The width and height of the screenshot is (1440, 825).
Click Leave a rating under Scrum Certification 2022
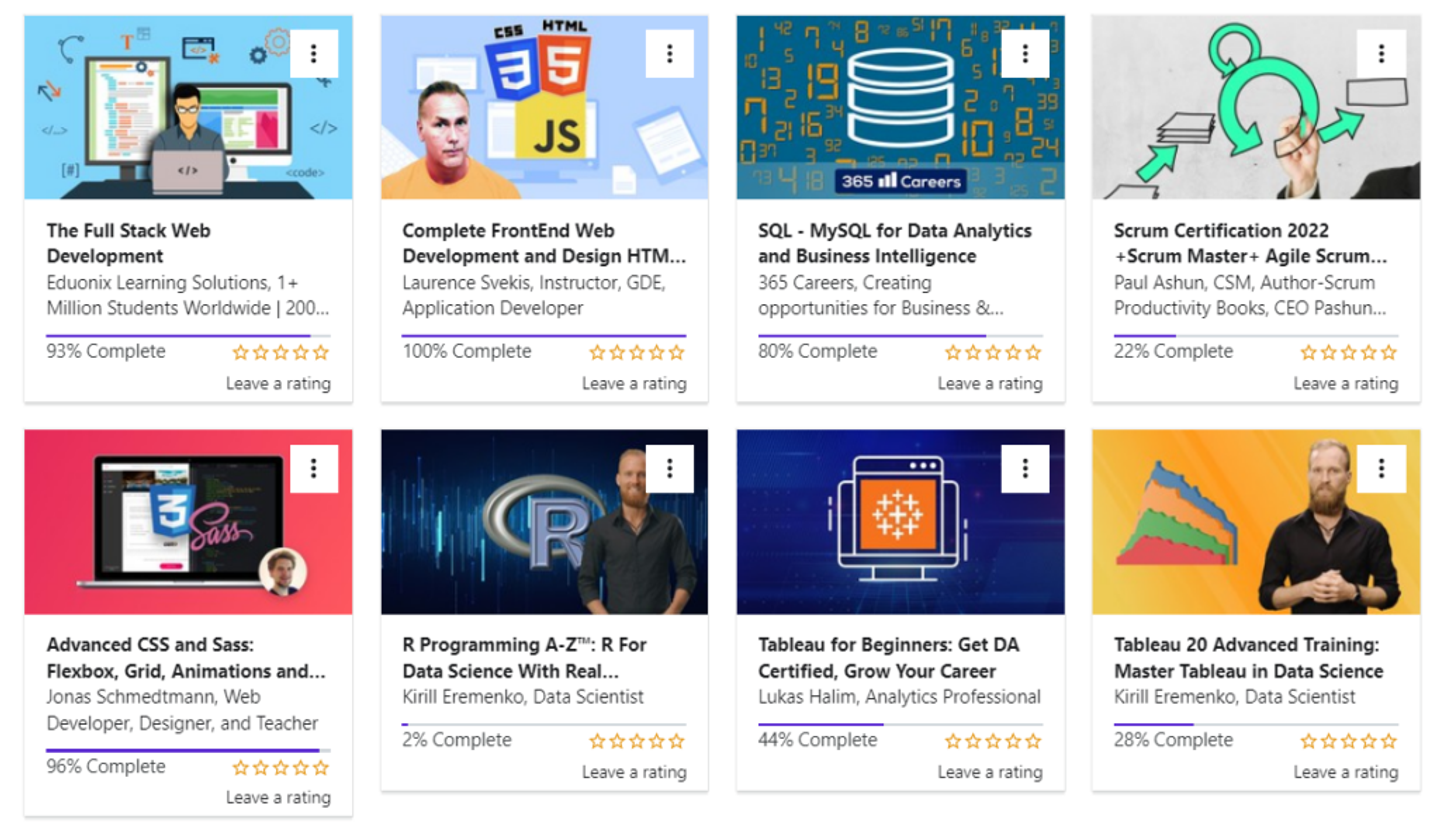1345,383
